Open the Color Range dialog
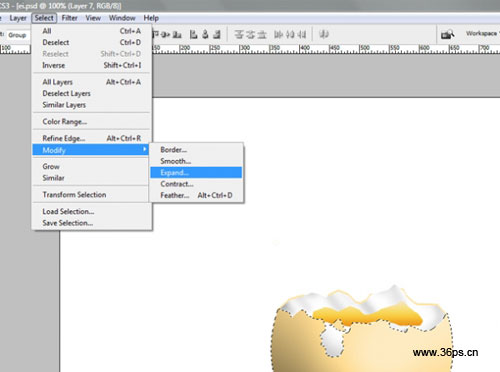The height and width of the screenshot is (372, 500). click(91, 122)
